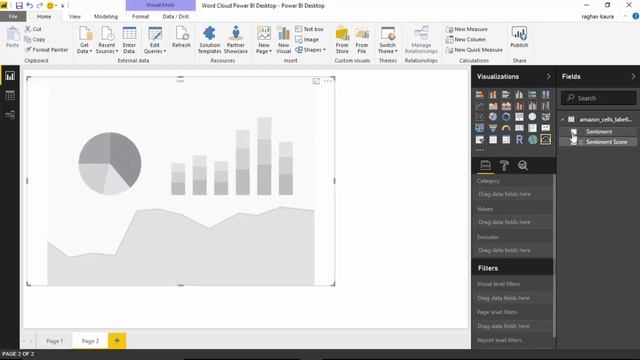Click the Undo icon in title bar

(29, 5)
